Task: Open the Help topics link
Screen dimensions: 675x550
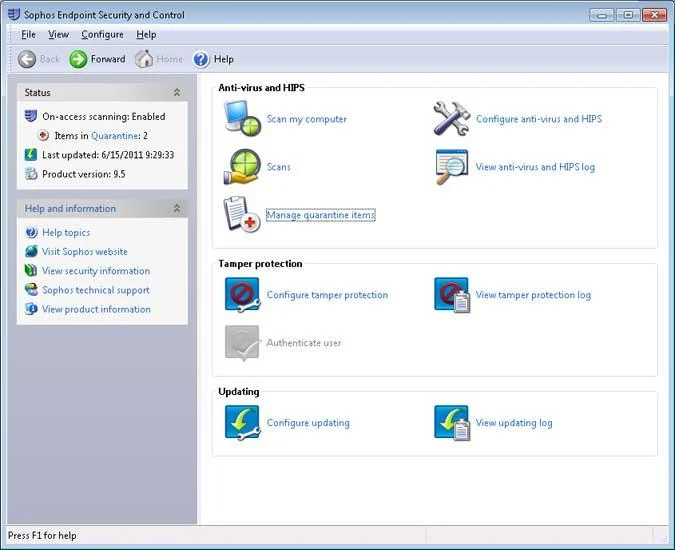Action: (66, 233)
